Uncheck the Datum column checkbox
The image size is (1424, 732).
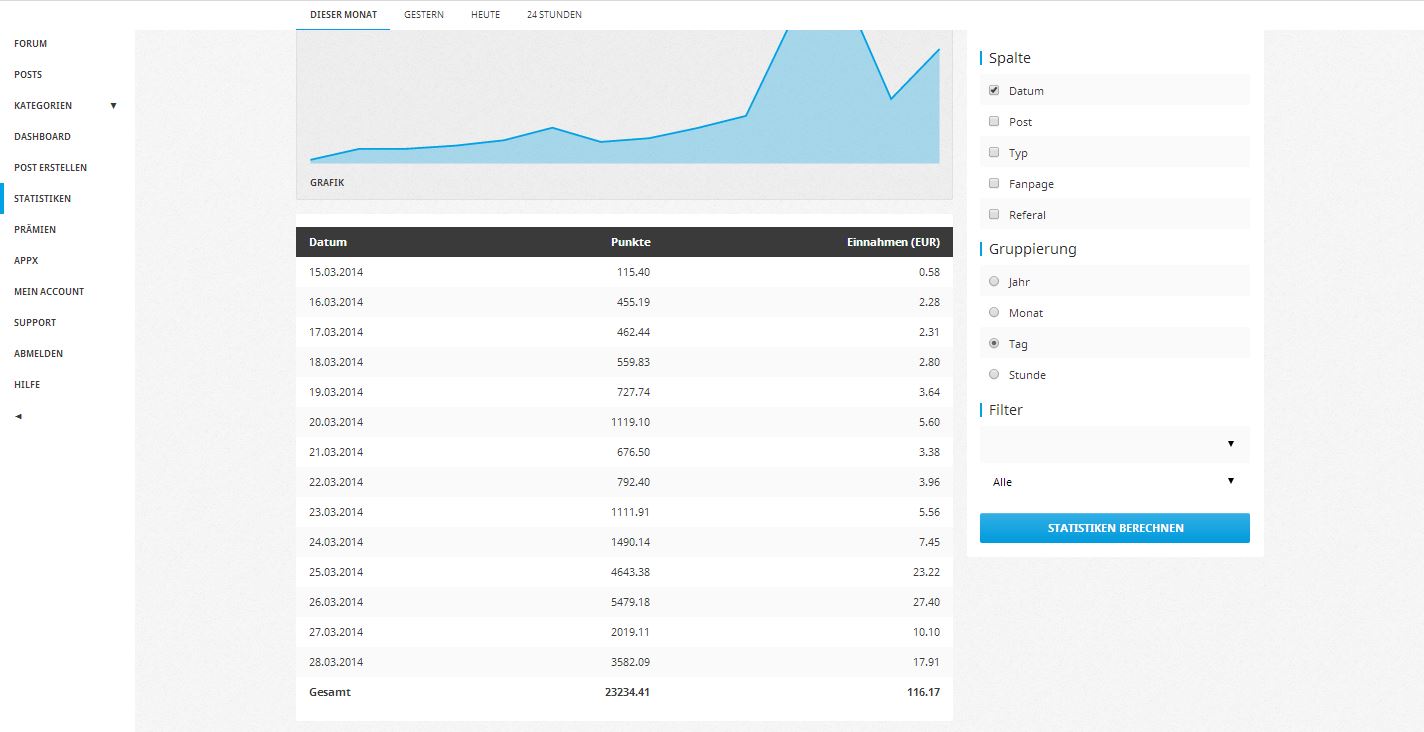(x=994, y=90)
